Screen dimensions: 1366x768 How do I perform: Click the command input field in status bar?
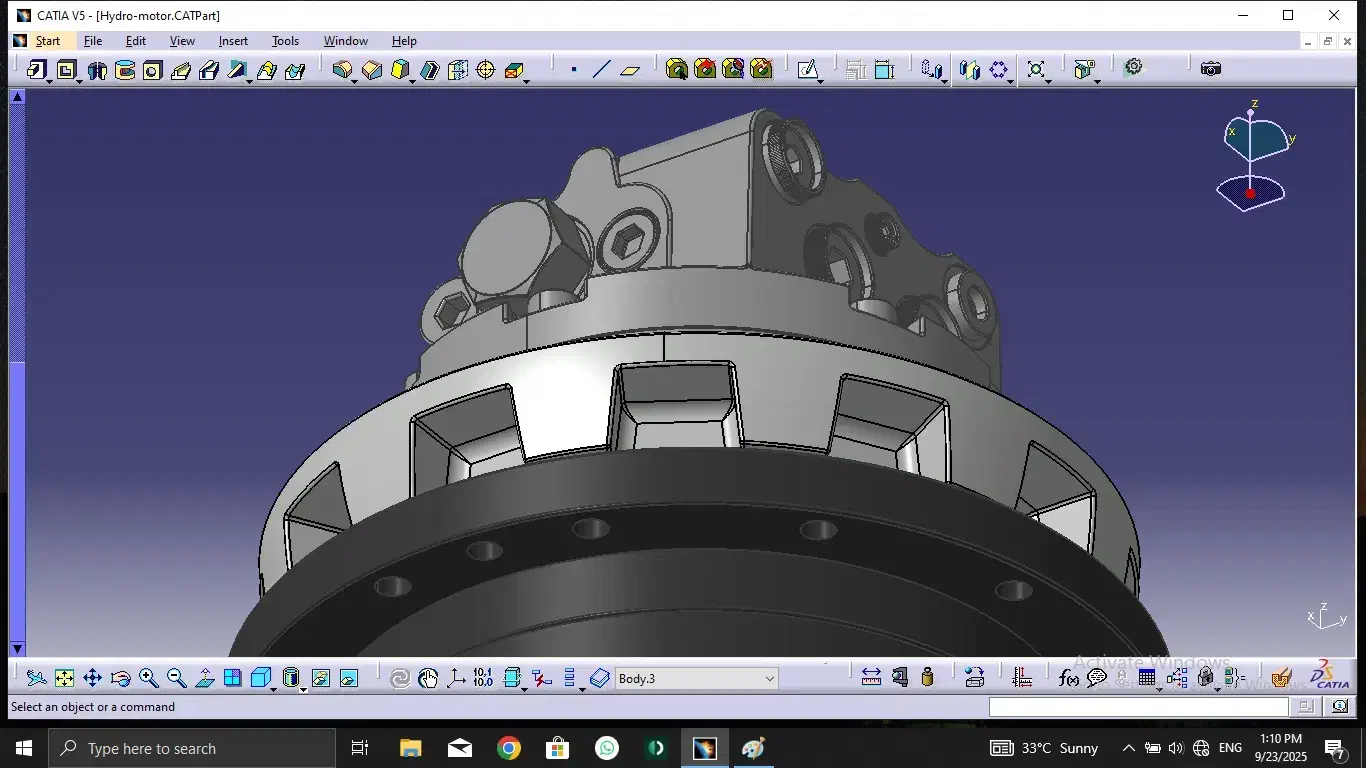[x=1138, y=707]
